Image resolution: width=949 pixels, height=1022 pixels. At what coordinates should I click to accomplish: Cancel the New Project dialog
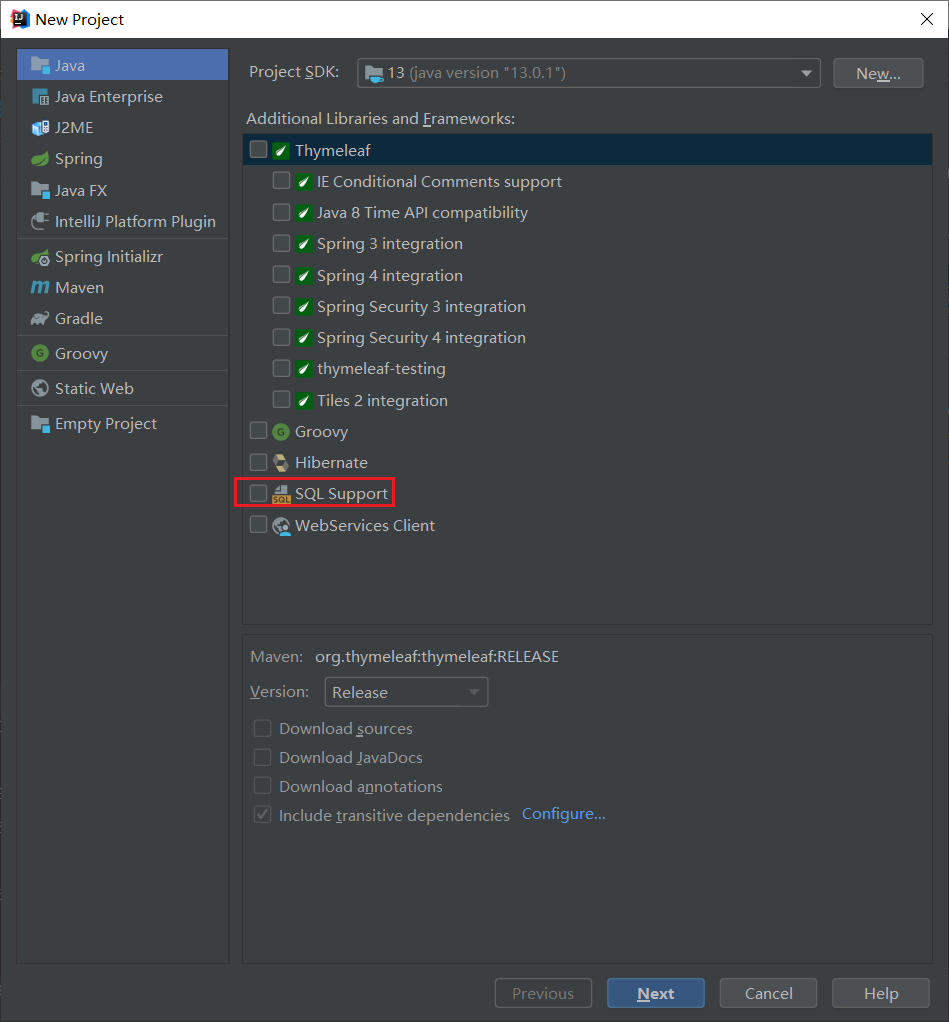click(x=768, y=993)
